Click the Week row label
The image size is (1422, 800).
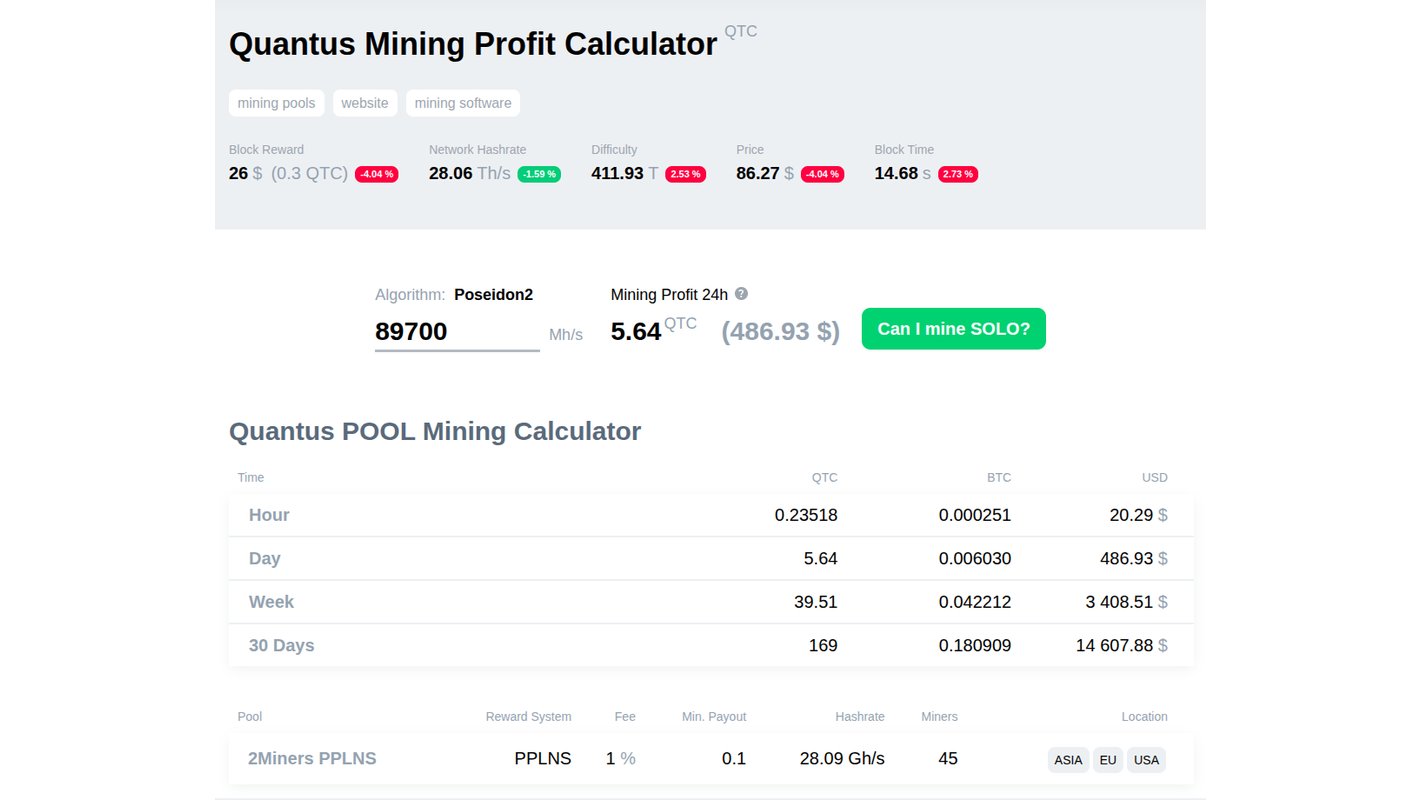tap(271, 602)
